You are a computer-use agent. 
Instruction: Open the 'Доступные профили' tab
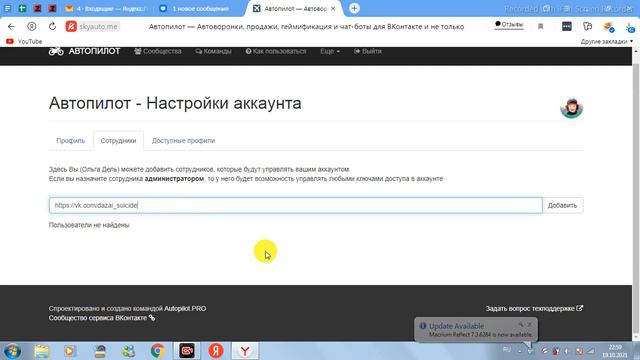183,140
